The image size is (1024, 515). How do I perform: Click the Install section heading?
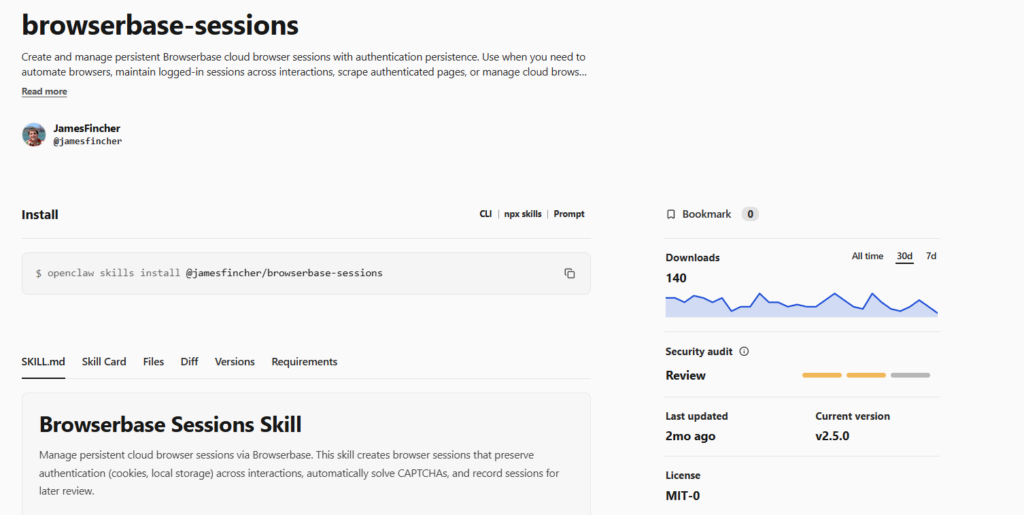coord(40,215)
